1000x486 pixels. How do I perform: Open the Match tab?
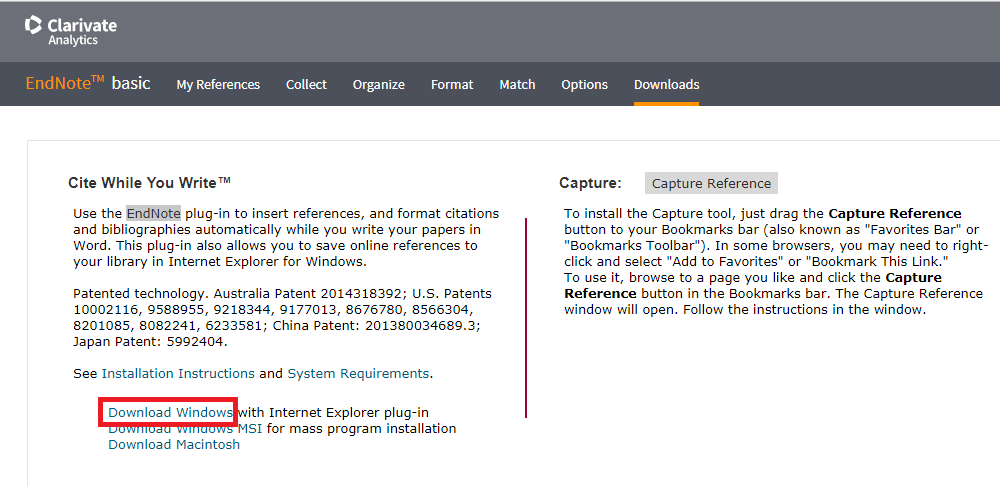pos(517,84)
